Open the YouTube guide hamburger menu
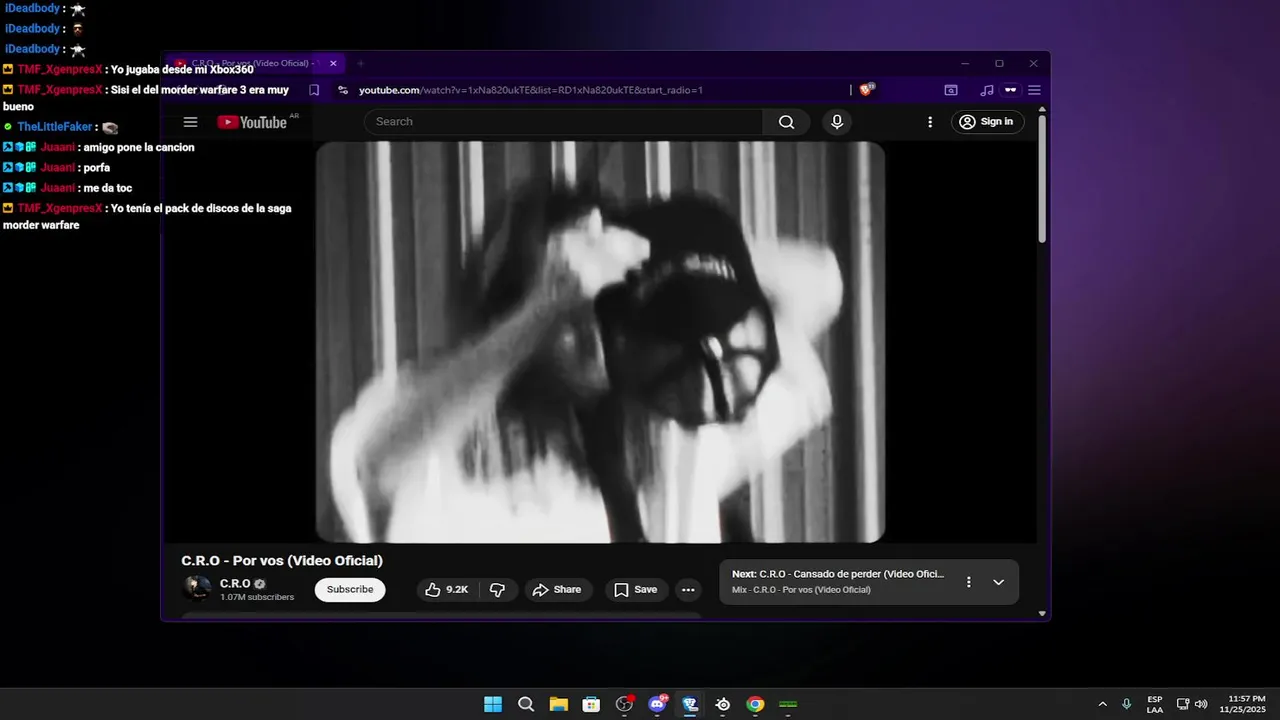This screenshot has width=1280, height=720. tap(190, 122)
